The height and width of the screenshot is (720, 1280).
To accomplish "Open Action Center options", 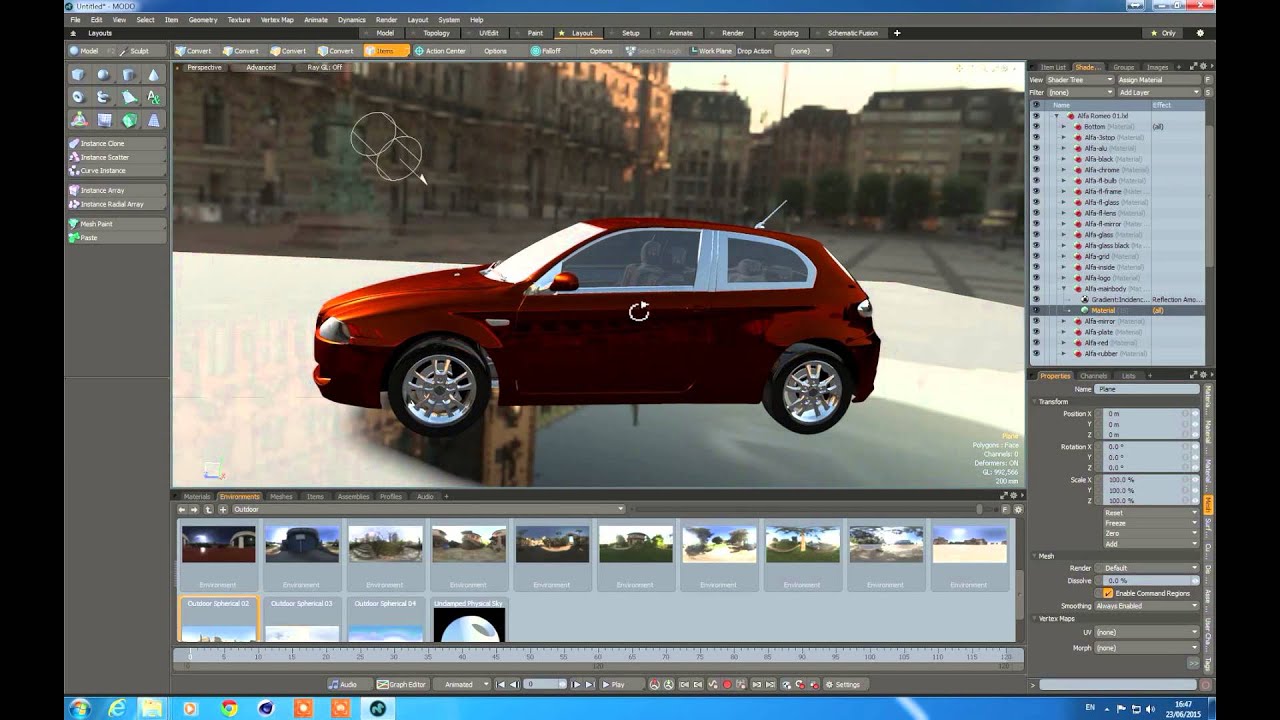I will [x=440, y=51].
